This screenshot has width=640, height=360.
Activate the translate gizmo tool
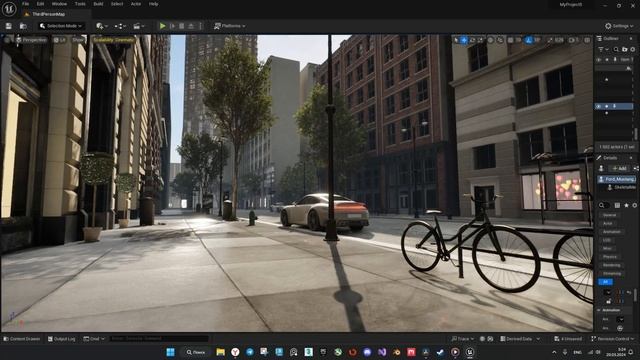pyautogui.click(x=464, y=40)
